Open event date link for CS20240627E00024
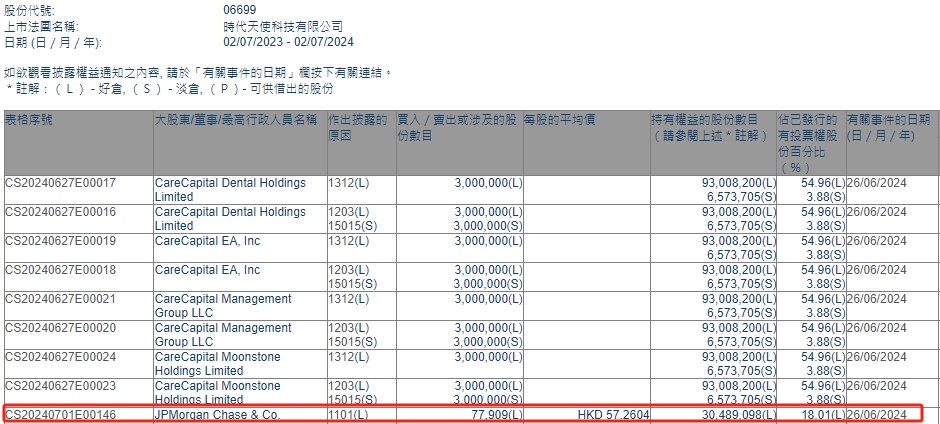 [x=877, y=357]
